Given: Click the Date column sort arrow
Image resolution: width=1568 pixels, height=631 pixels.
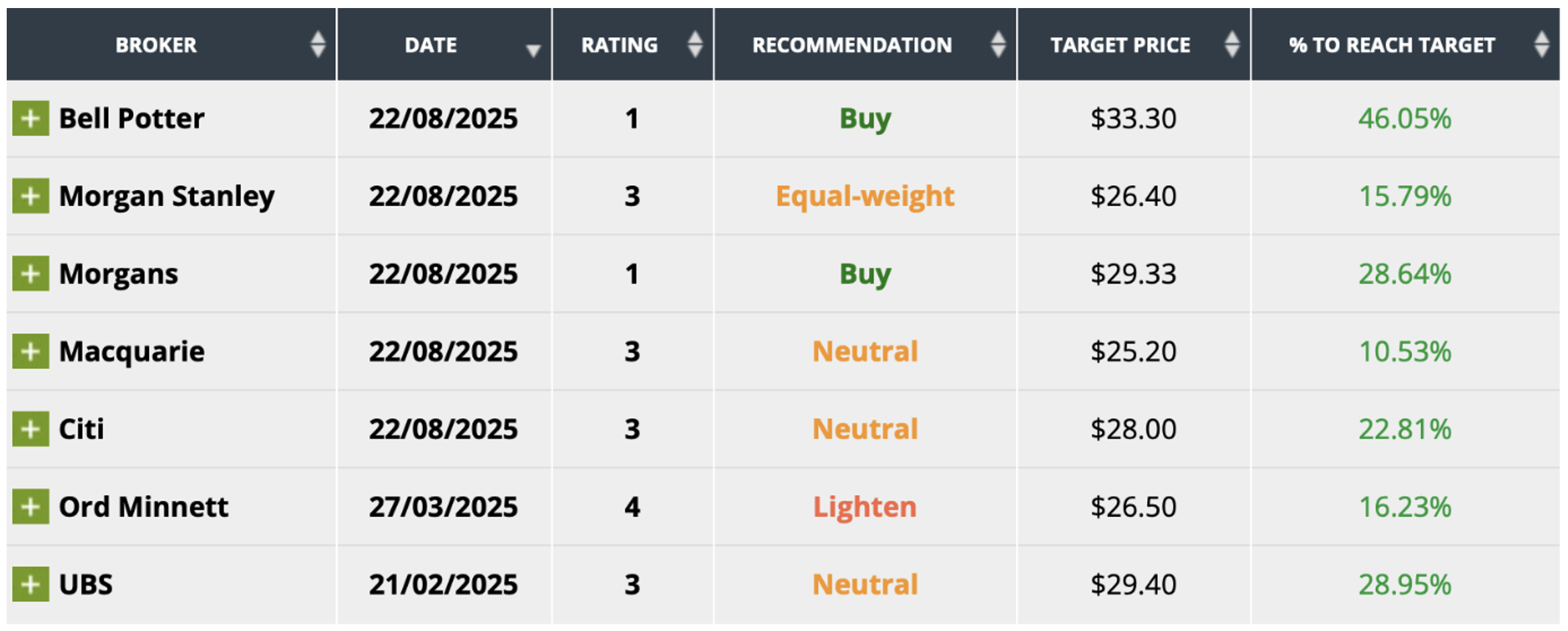Looking at the screenshot, I should pos(533,50).
